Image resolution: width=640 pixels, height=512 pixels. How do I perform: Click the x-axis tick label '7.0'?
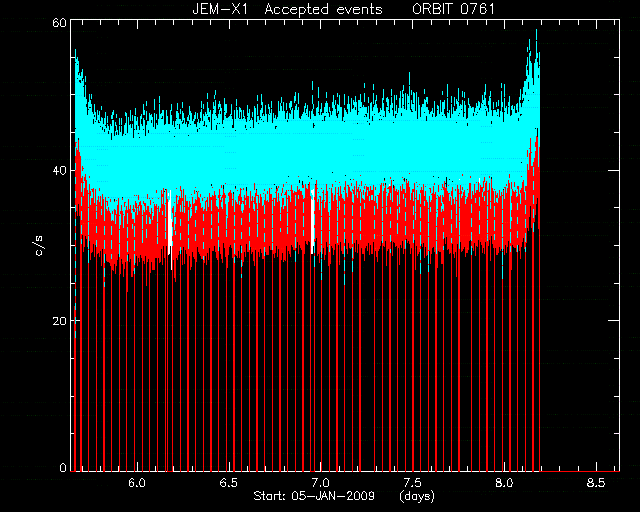pyautogui.click(x=320, y=483)
